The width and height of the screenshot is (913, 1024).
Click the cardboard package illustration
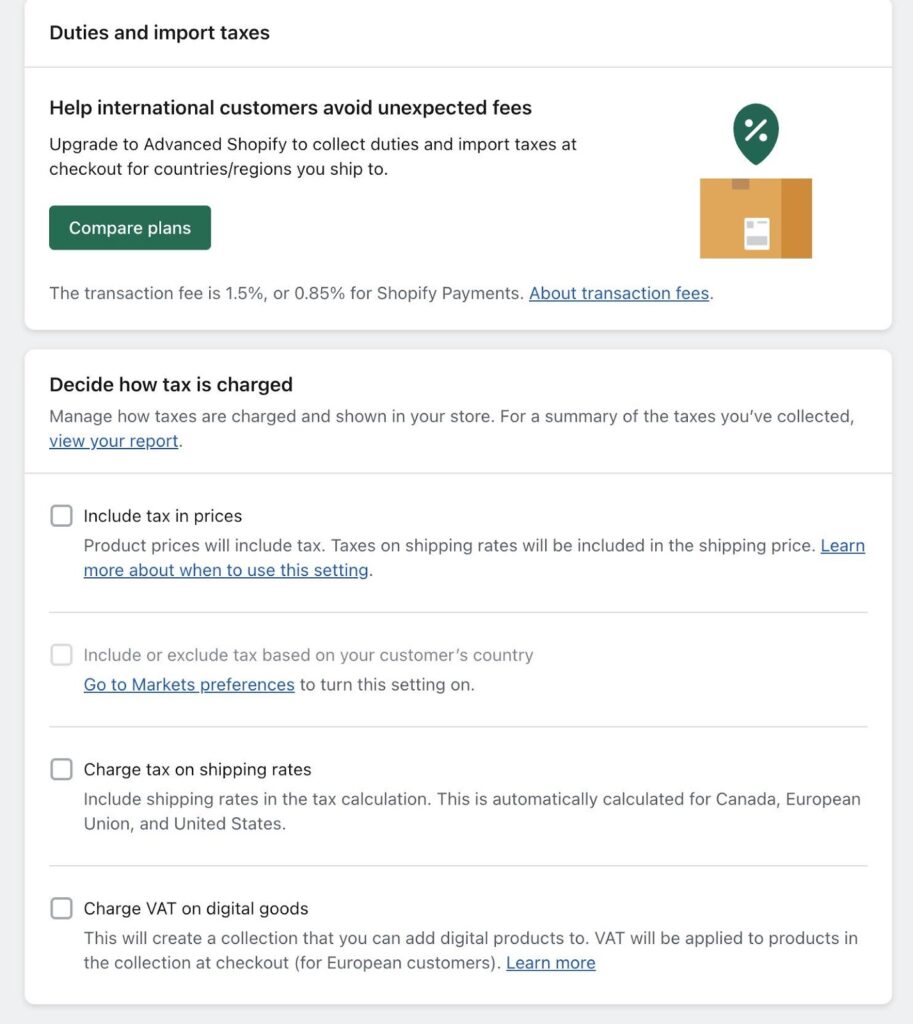[755, 217]
